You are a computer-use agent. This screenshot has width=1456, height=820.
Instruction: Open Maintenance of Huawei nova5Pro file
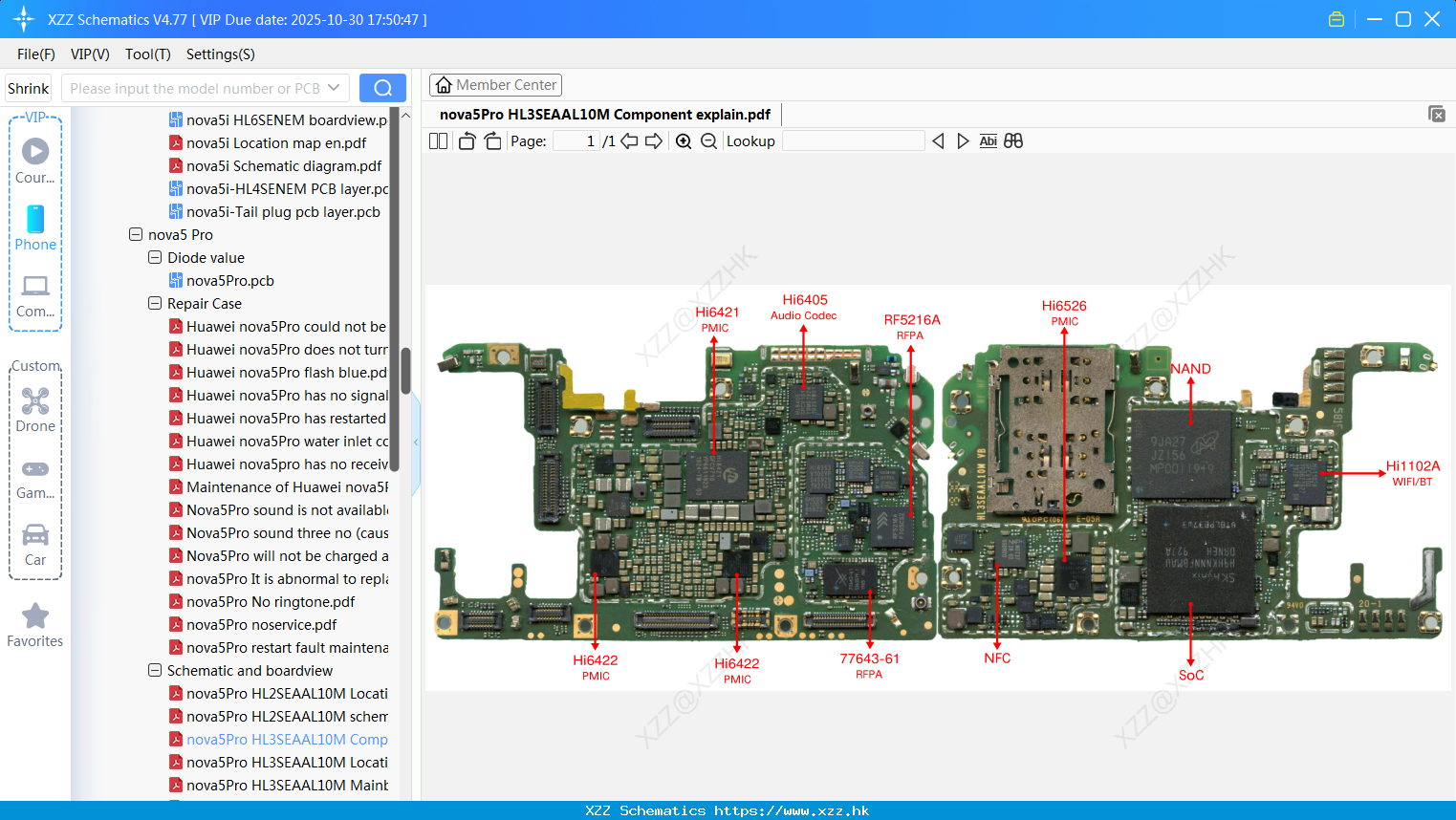tap(278, 486)
